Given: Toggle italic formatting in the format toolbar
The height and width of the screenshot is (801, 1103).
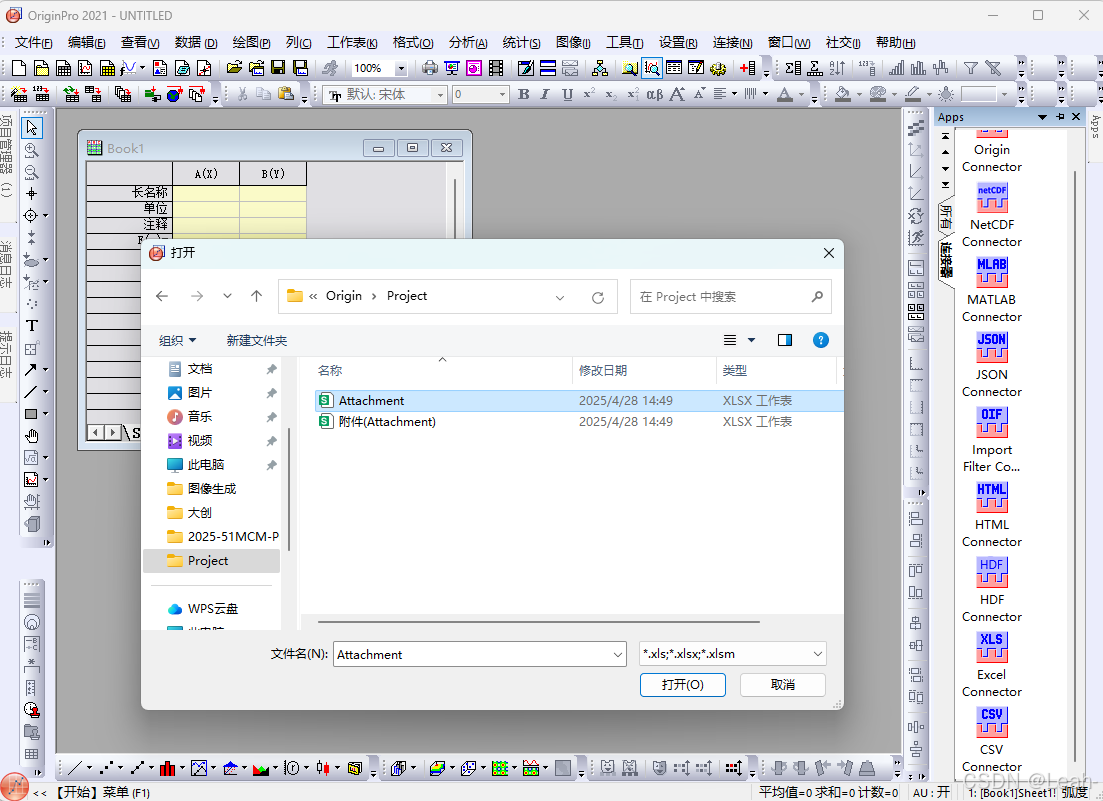Looking at the screenshot, I should 545,93.
